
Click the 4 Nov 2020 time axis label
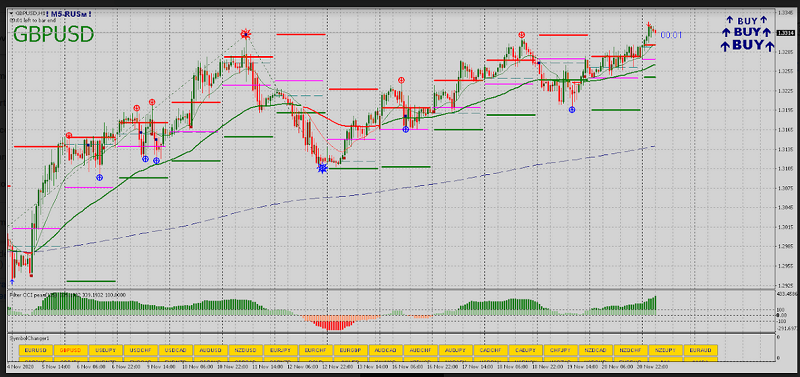tap(19, 366)
